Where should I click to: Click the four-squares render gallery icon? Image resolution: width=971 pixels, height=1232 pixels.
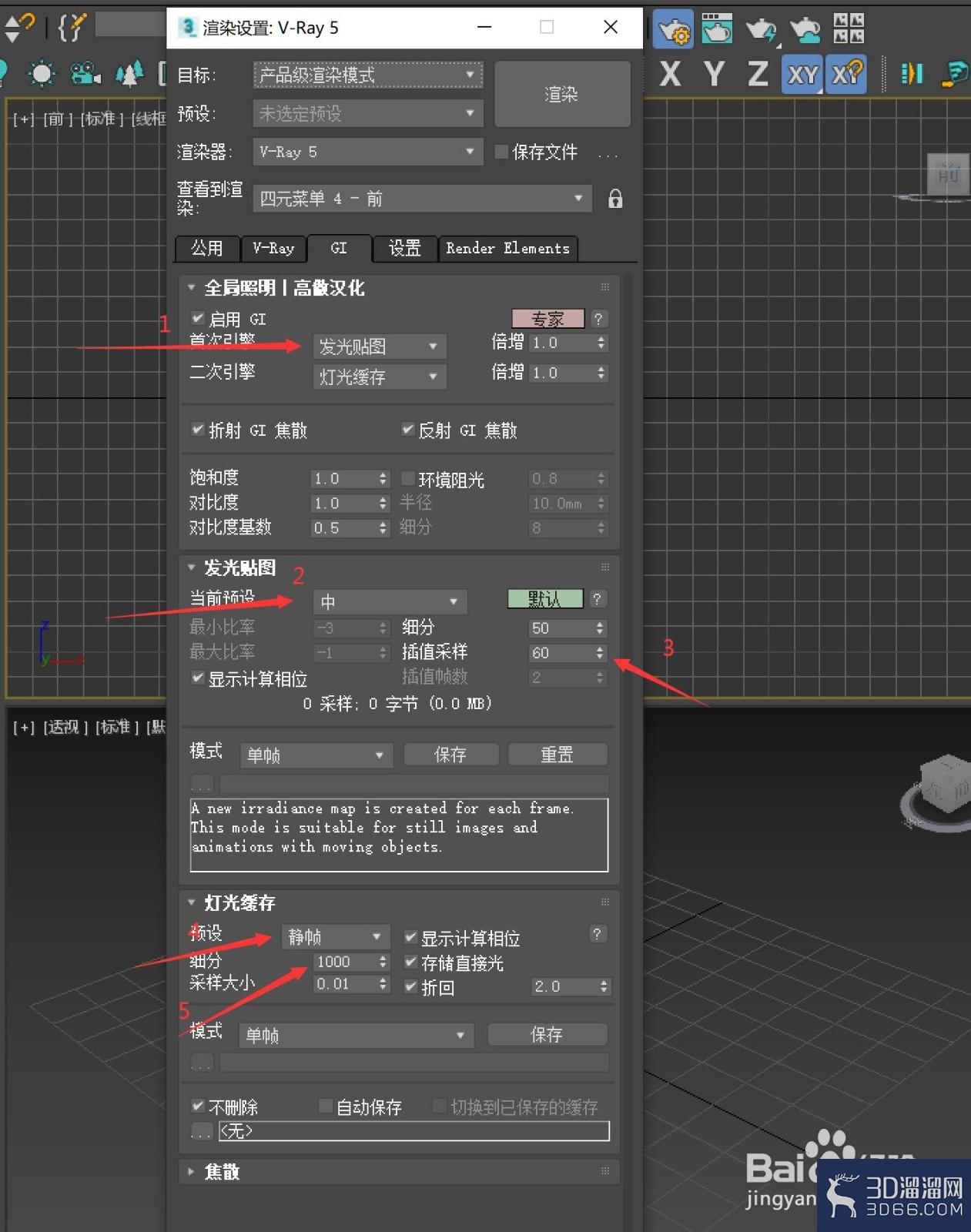(849, 28)
